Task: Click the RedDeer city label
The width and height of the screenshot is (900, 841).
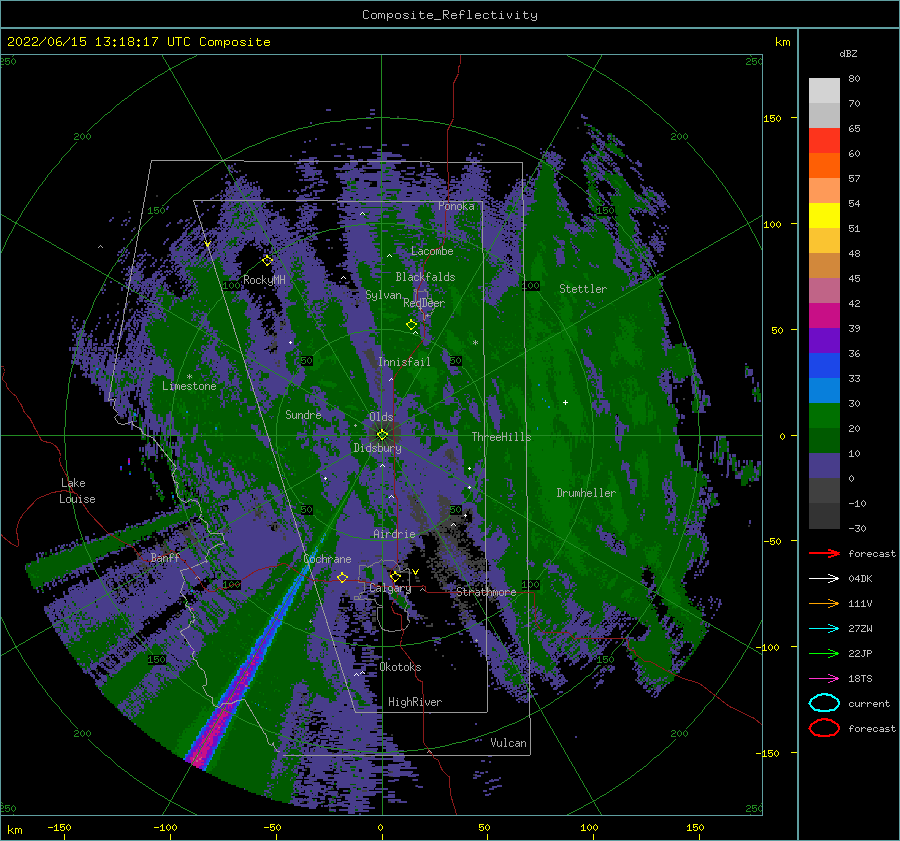Action: 424,303
